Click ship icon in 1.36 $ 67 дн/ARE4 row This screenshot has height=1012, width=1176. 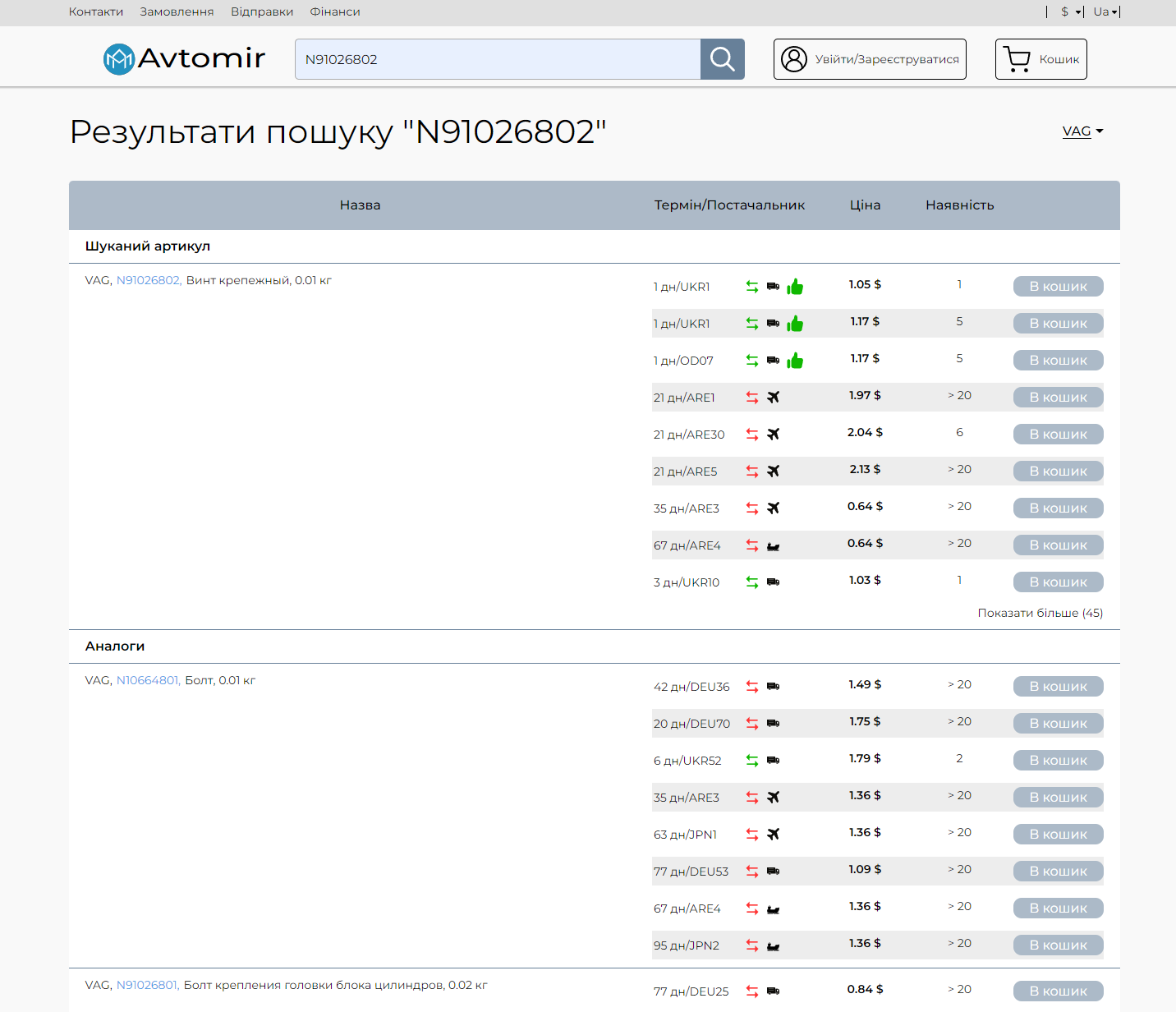click(x=774, y=909)
